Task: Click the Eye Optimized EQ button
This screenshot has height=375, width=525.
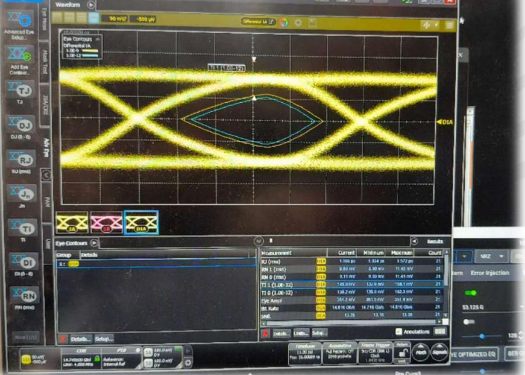Action: [474, 354]
